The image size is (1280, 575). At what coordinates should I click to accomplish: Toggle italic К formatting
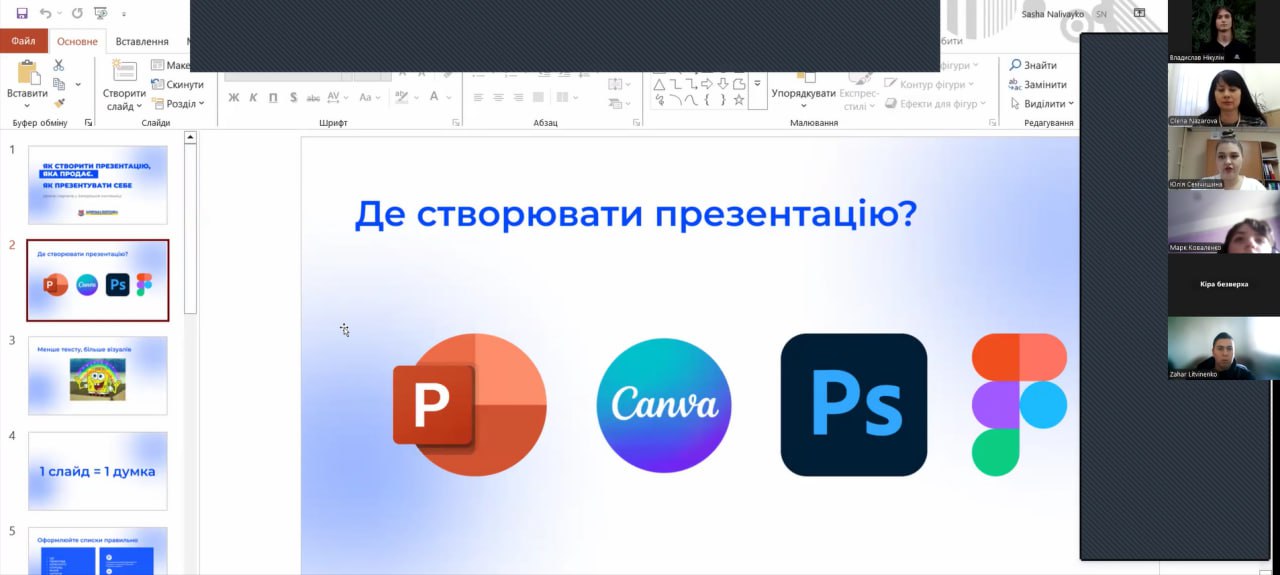click(x=253, y=98)
